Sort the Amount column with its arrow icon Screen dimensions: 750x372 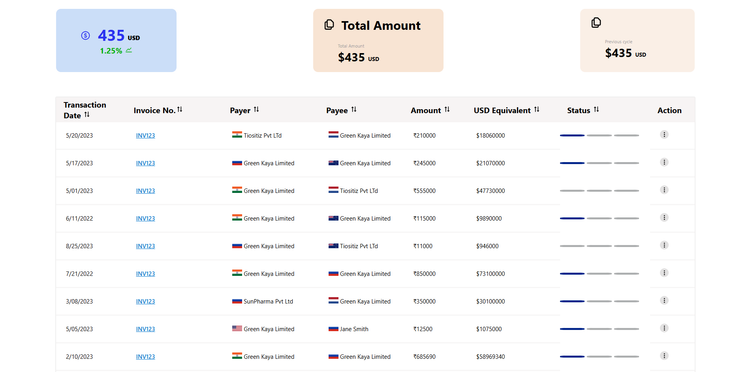(x=447, y=109)
